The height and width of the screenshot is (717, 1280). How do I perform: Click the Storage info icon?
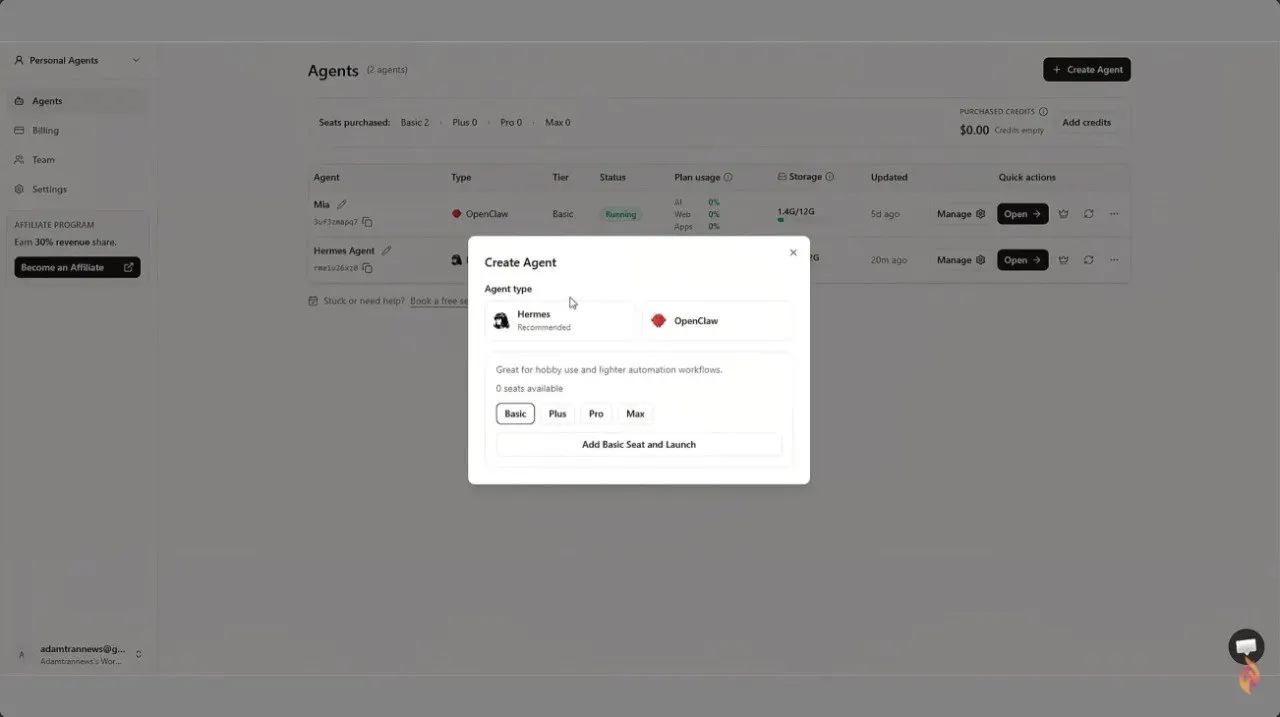pyautogui.click(x=830, y=177)
